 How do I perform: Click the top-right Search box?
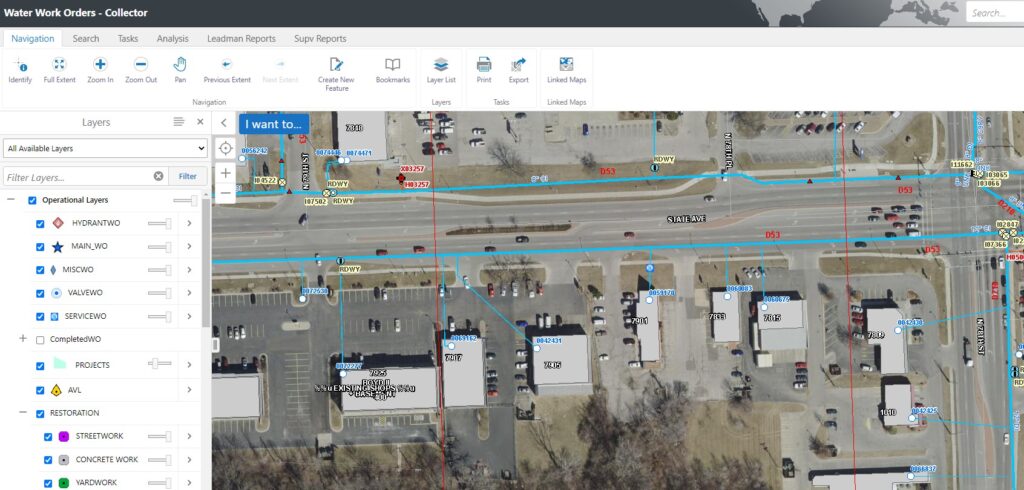995,12
